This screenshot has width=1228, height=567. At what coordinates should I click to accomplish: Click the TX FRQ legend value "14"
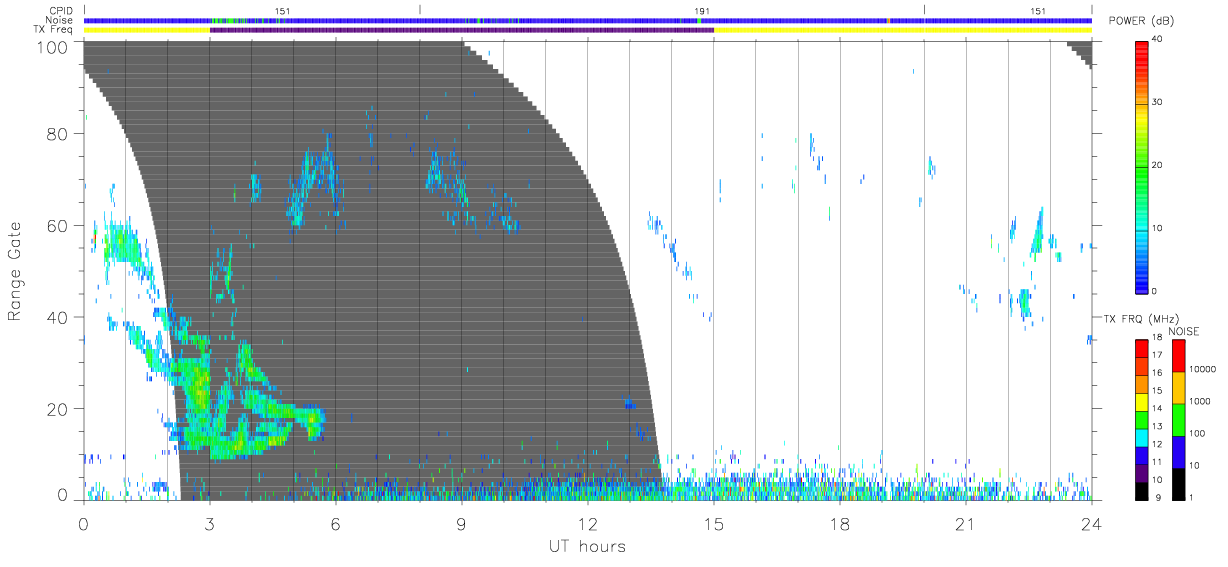click(x=1157, y=409)
